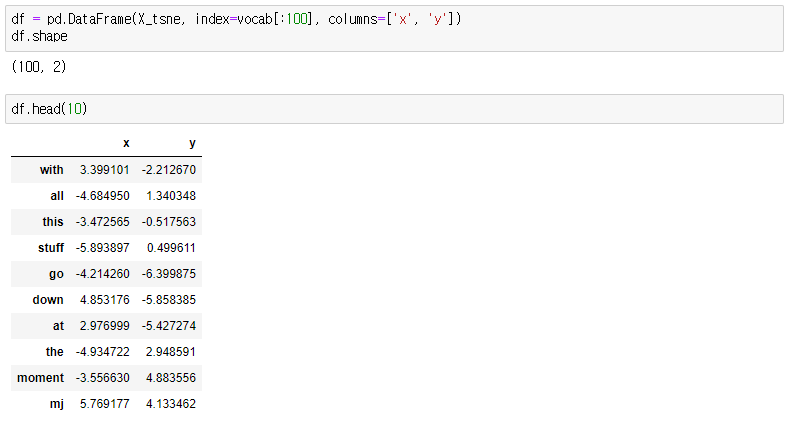790x424 pixels.
Task: Click x value -4.684950
Action: (103, 196)
